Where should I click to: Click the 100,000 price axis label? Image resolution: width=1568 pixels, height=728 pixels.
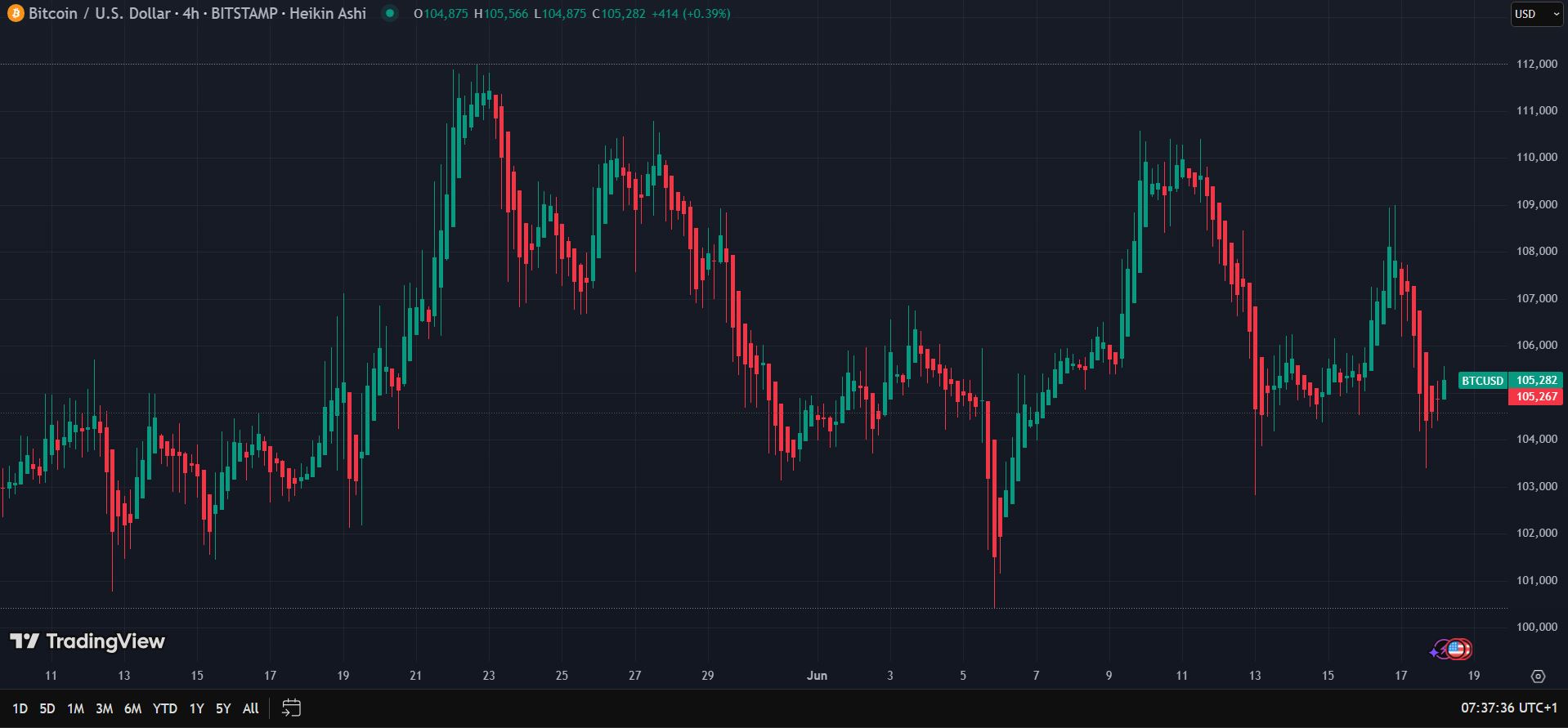(x=1537, y=628)
